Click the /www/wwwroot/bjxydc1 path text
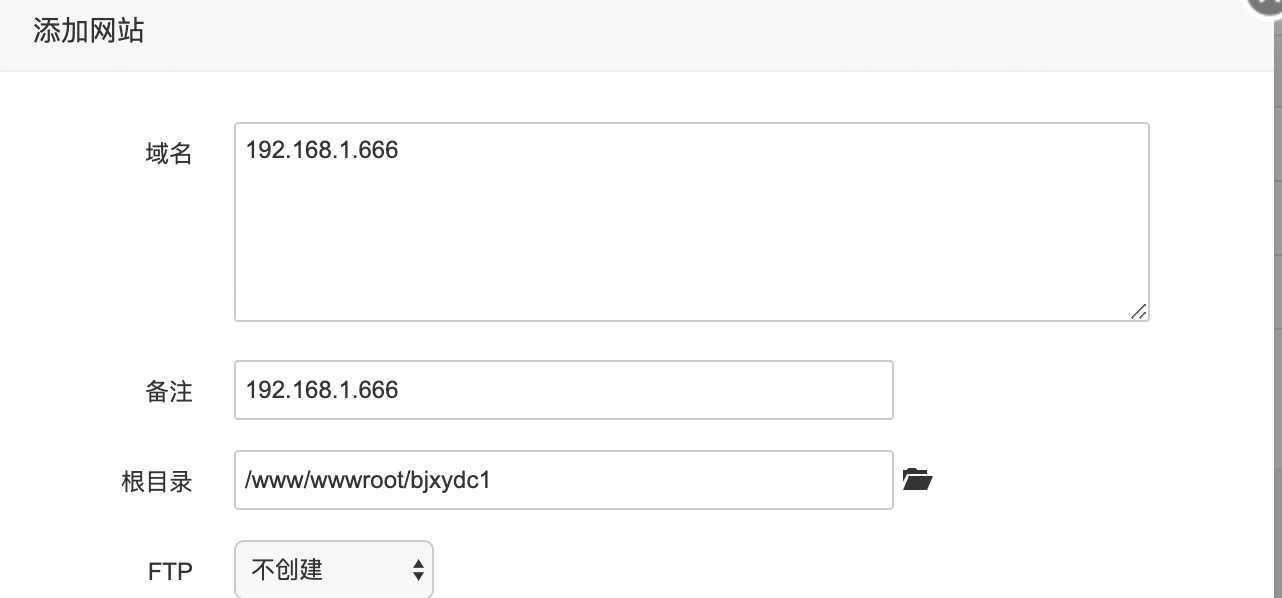Screen dimensions: 1282x598 (368, 480)
